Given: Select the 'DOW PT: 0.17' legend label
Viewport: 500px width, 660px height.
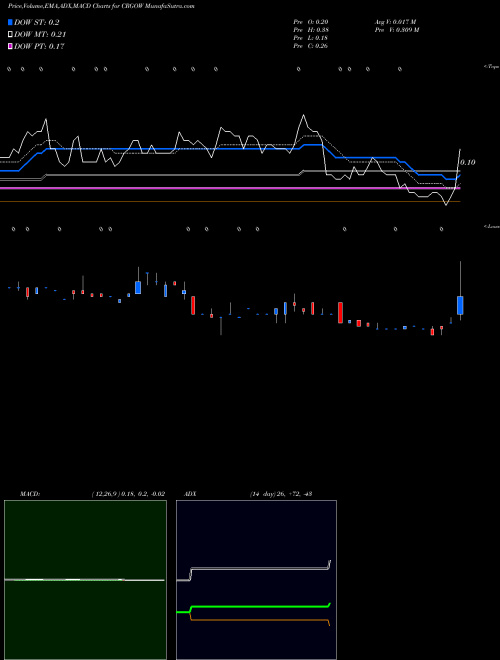Looking at the screenshot, I should coord(39,46).
